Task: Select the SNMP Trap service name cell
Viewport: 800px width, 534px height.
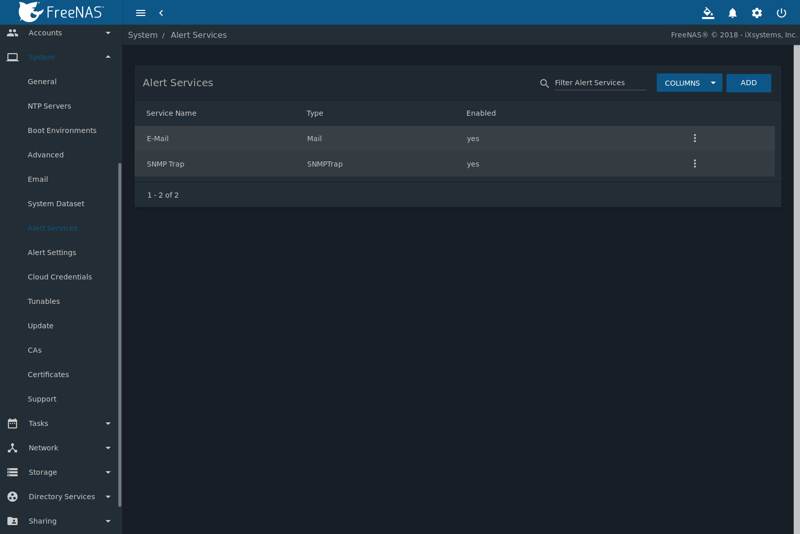Action: click(165, 164)
